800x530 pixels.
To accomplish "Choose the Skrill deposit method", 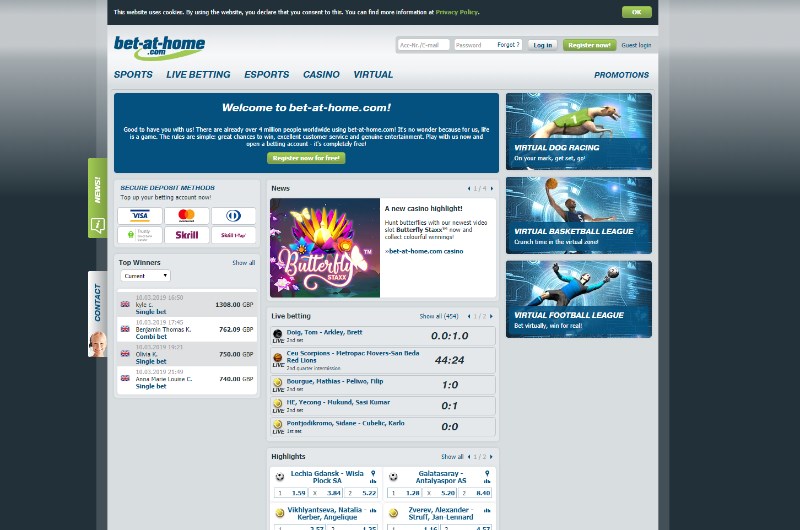I will coord(187,235).
